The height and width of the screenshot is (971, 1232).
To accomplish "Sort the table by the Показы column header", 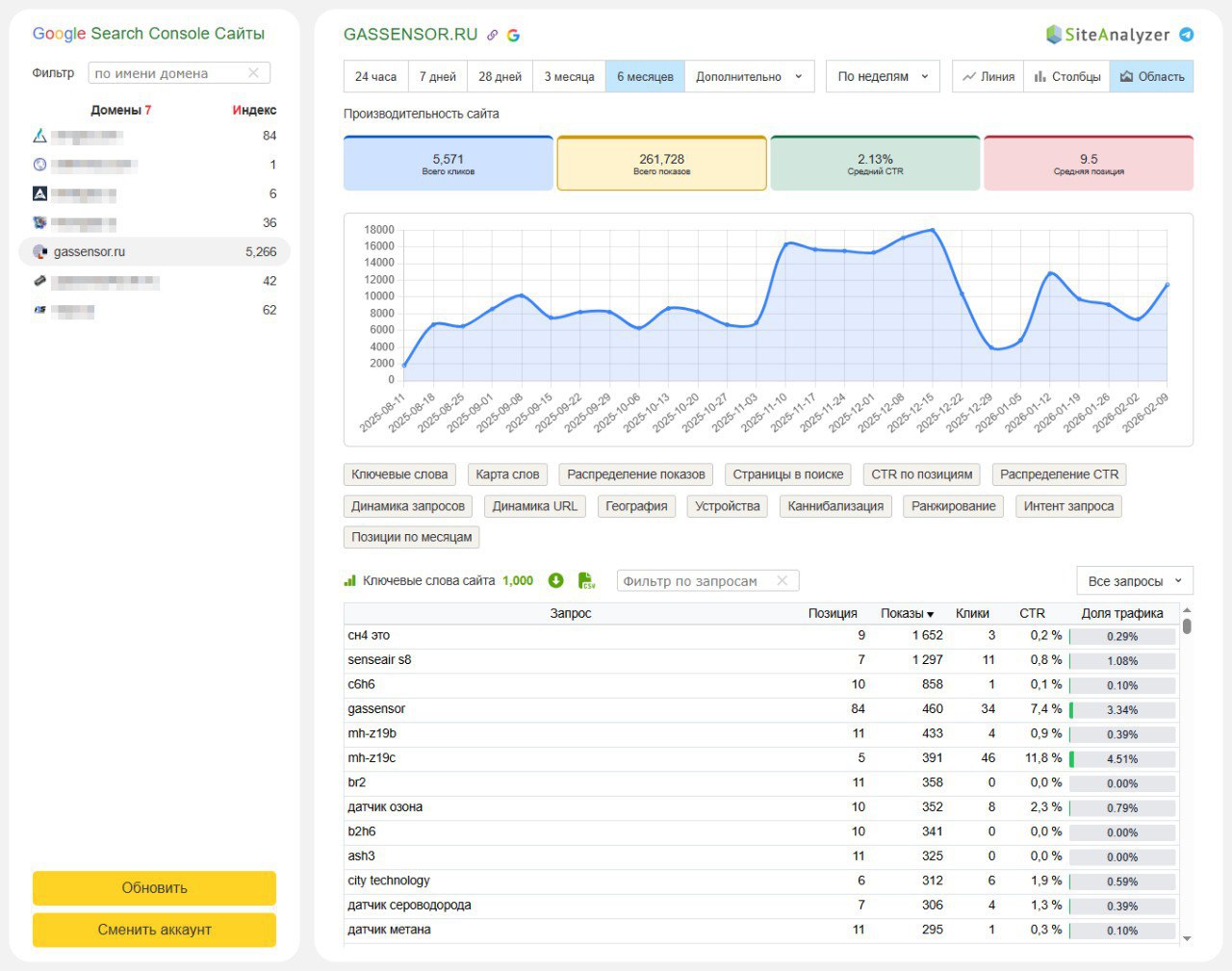I will click(x=905, y=613).
